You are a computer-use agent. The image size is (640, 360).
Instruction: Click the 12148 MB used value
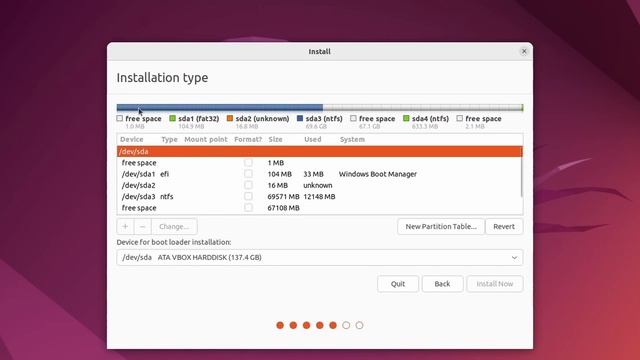[319, 196]
